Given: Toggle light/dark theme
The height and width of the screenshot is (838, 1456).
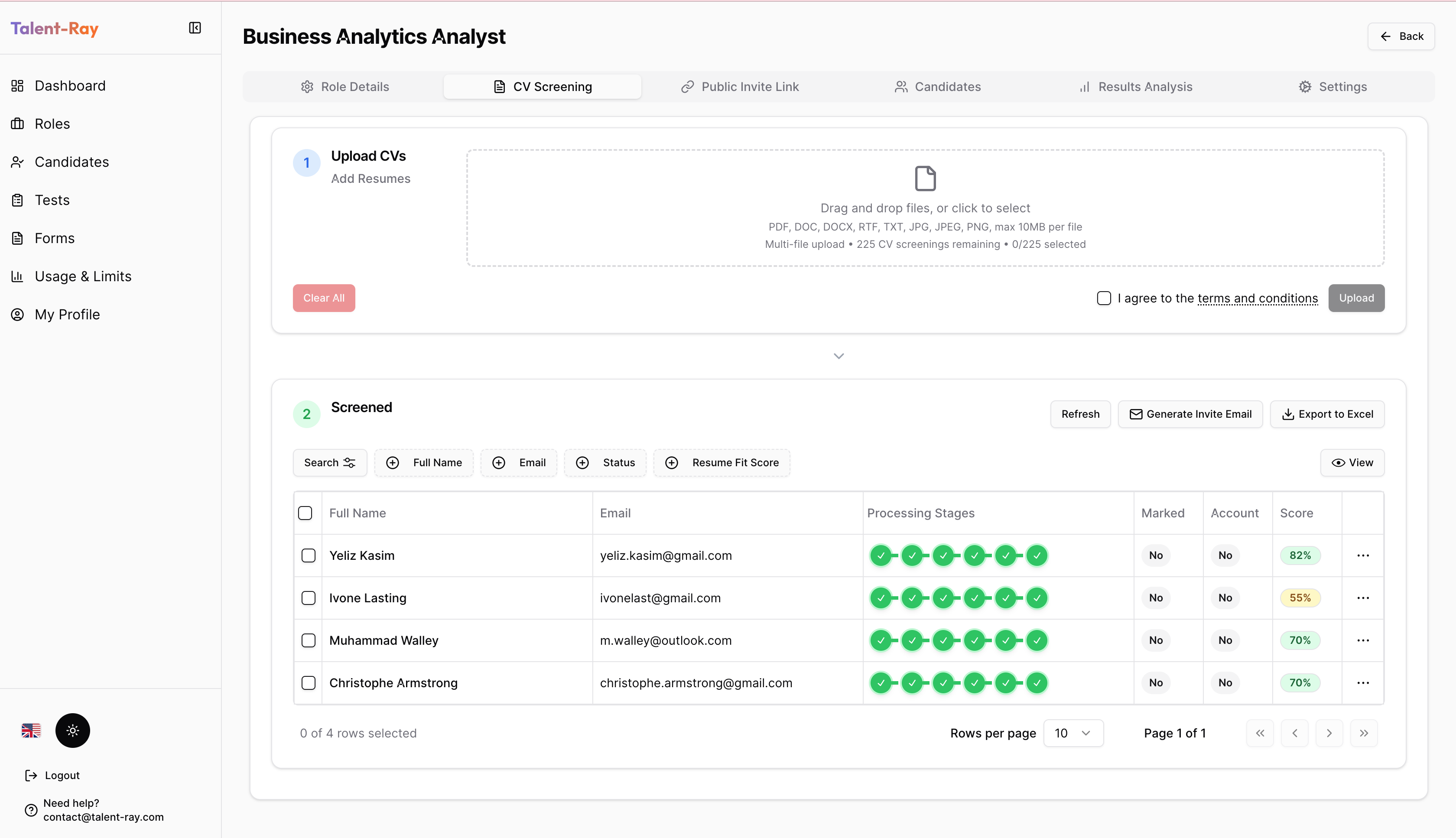Looking at the screenshot, I should click(x=72, y=731).
